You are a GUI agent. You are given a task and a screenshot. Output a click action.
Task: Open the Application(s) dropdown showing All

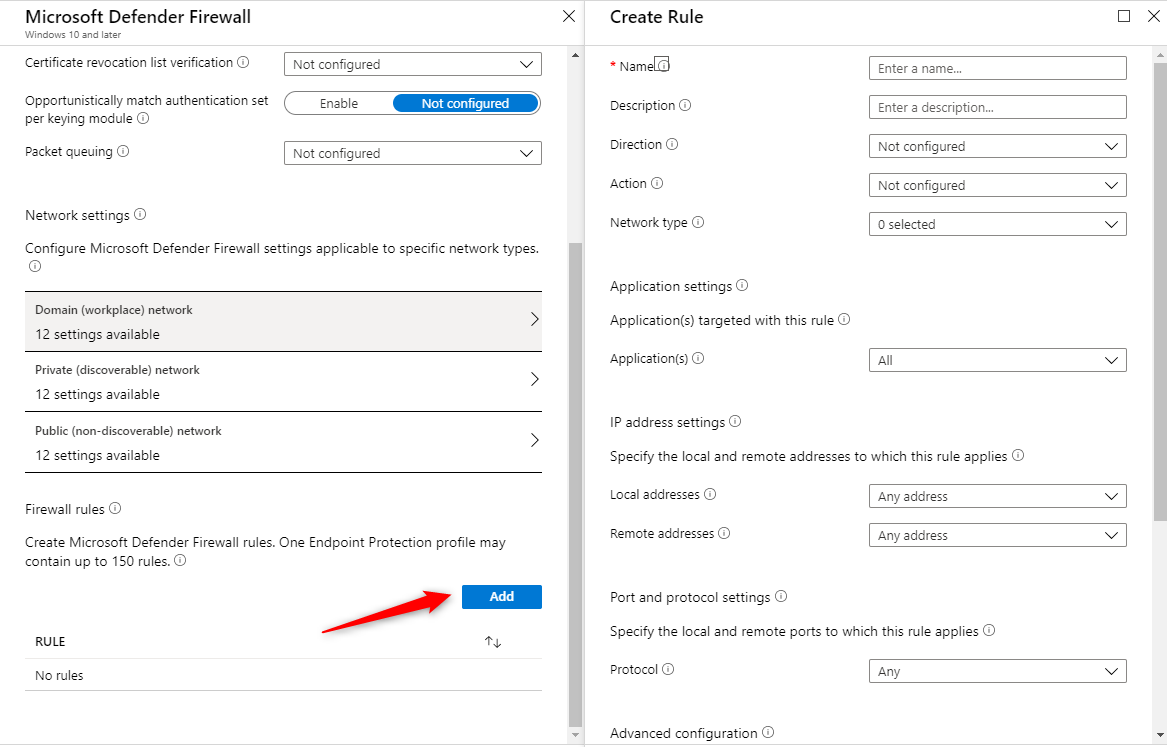(997, 360)
